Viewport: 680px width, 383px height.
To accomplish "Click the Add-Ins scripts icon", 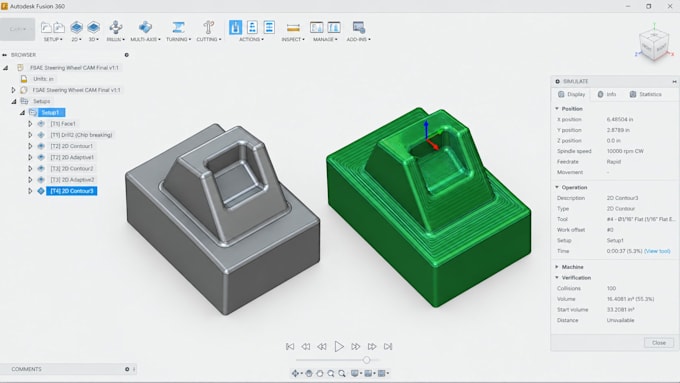I will click(359, 27).
